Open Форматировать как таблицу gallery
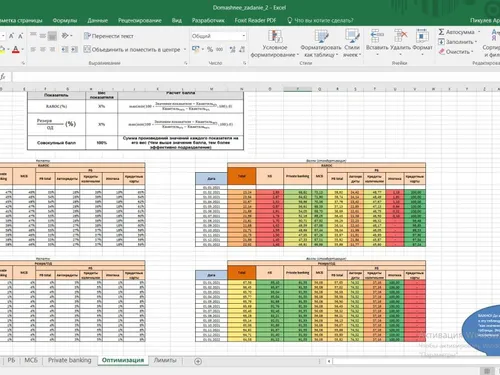500x375 pixels. click(x=321, y=43)
